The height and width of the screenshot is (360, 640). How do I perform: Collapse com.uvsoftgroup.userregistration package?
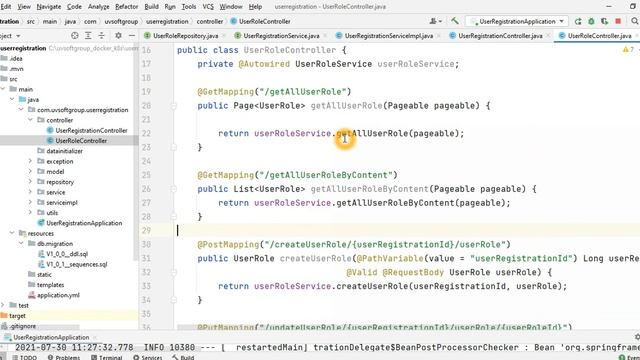[x=21, y=109]
